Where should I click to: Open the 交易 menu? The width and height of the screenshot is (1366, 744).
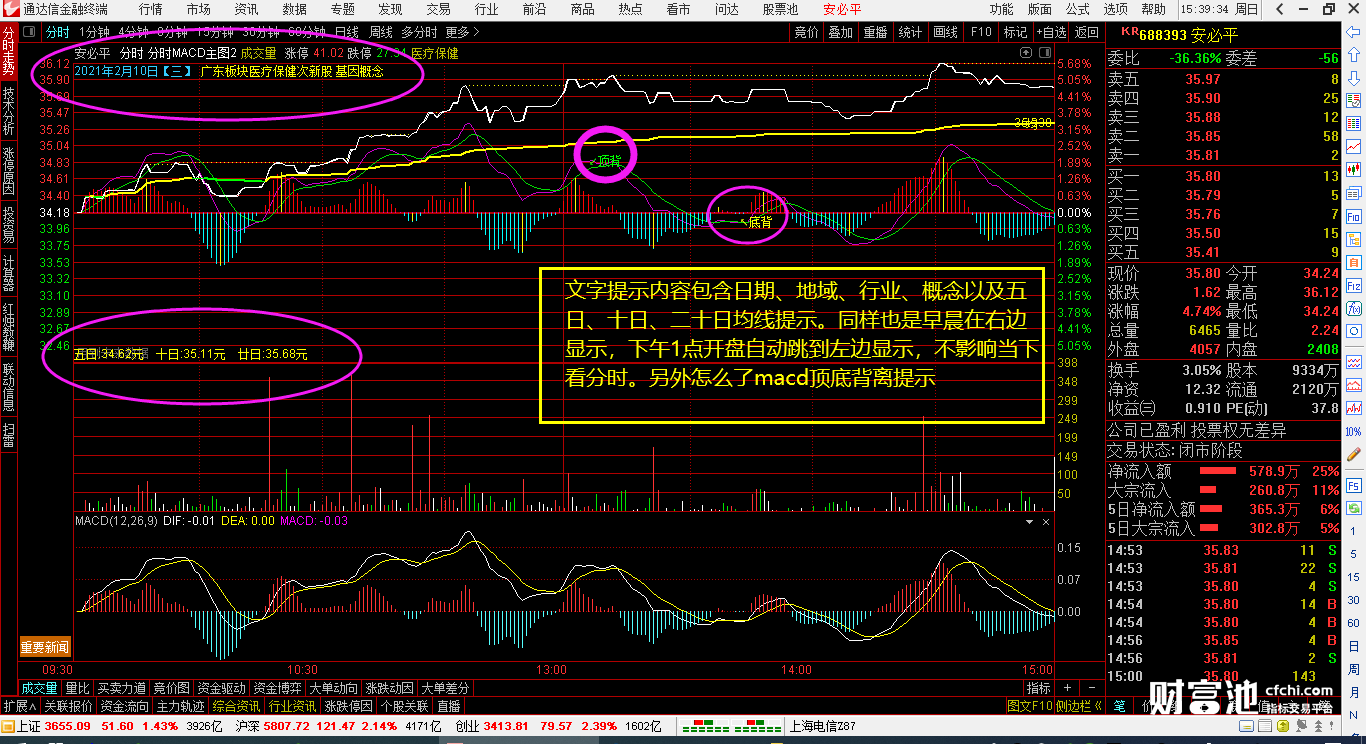(x=438, y=9)
